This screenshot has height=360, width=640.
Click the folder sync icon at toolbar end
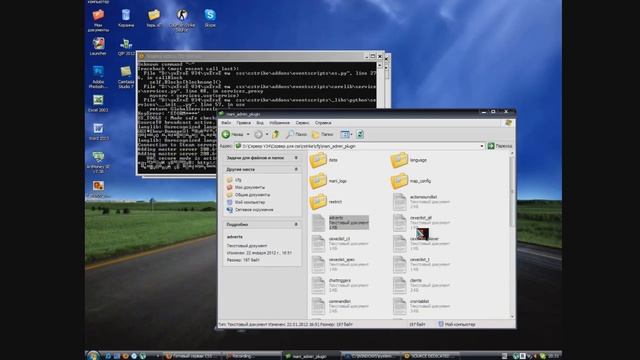pyautogui.click(x=360, y=134)
